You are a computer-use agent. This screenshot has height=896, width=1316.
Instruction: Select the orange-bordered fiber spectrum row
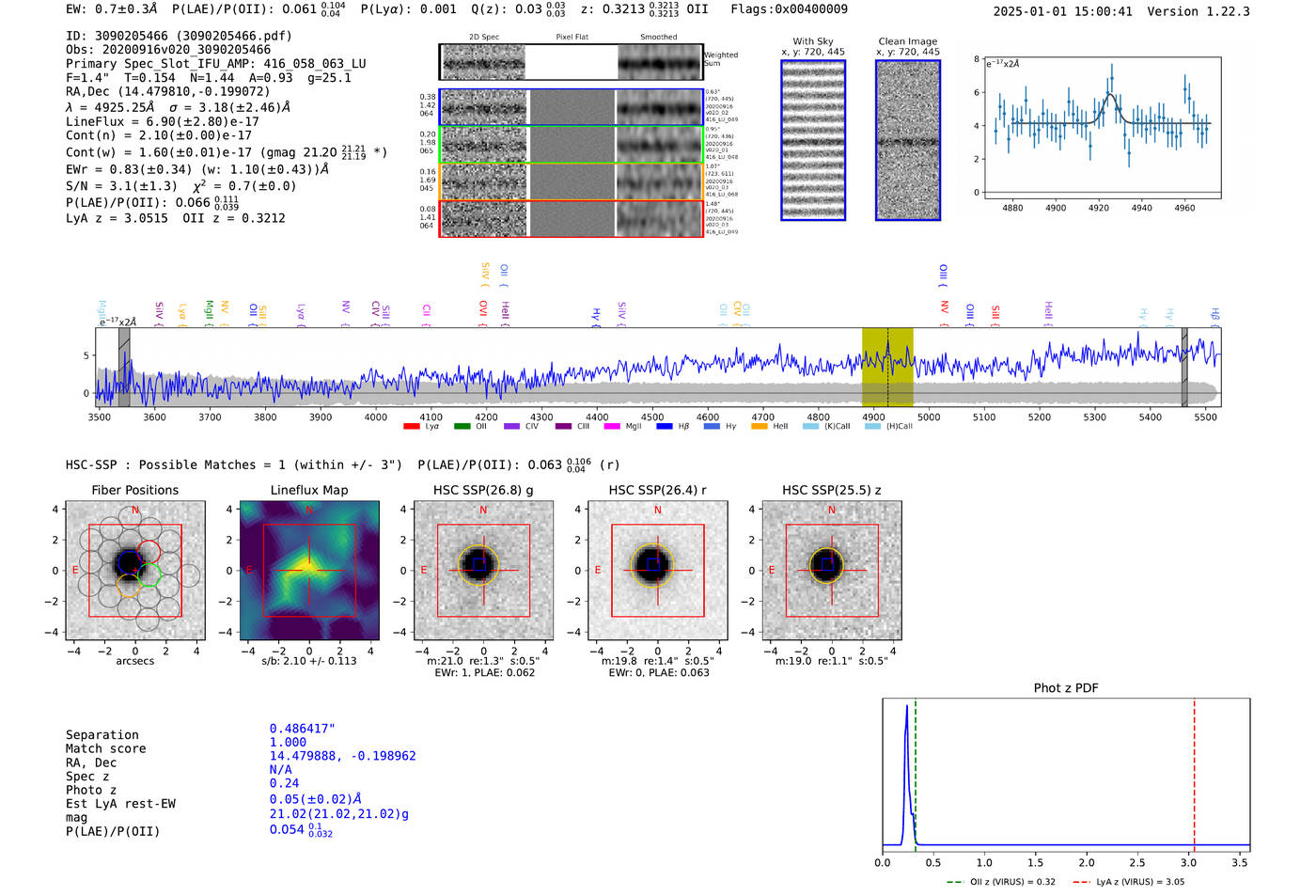(572, 181)
